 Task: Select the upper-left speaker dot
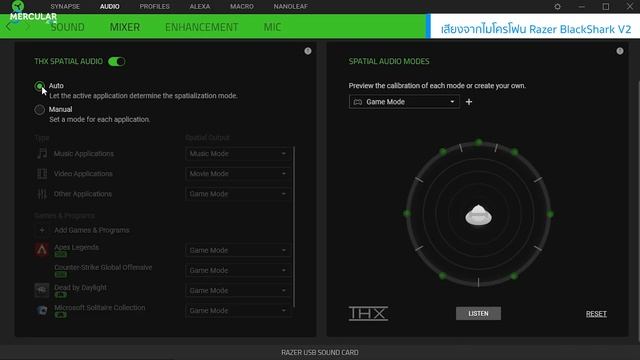pyautogui.click(x=443, y=152)
